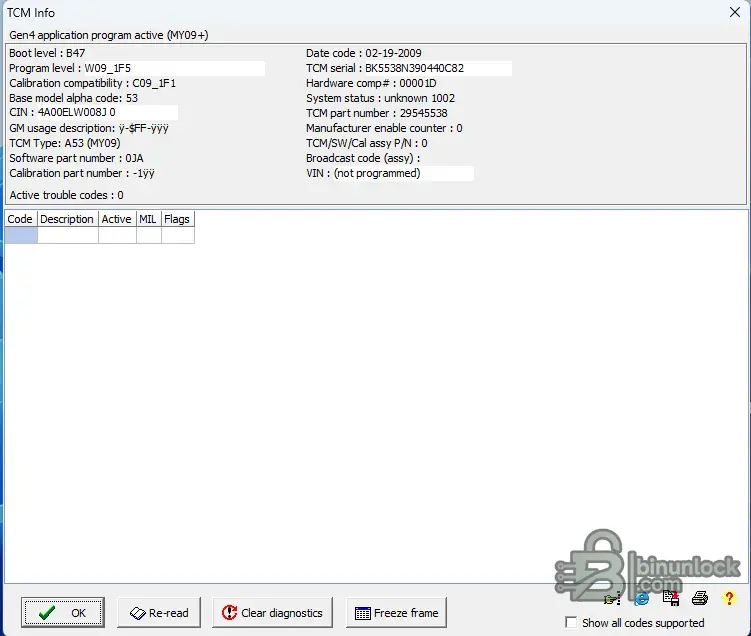751x636 pixels.
Task: Click the Clear diagnostics button
Action: pyautogui.click(x=272, y=612)
